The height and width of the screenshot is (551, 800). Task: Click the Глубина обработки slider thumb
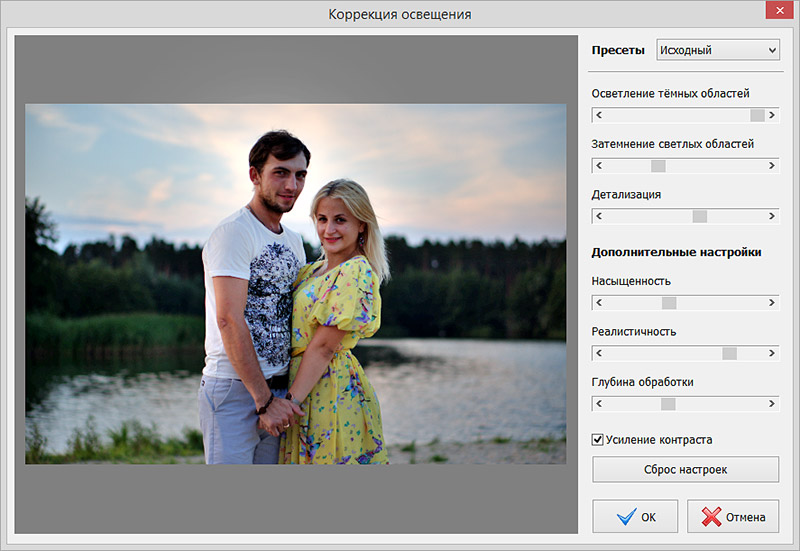[x=668, y=404]
